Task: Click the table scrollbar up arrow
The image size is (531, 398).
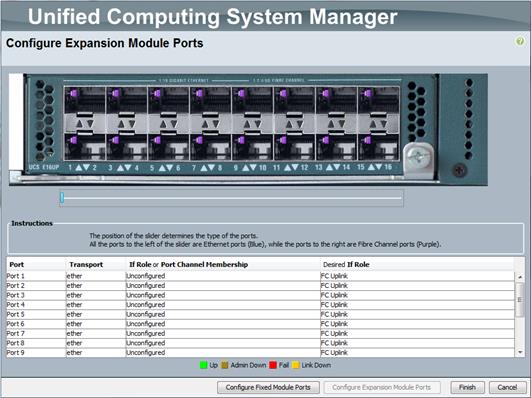Action: tap(520, 277)
